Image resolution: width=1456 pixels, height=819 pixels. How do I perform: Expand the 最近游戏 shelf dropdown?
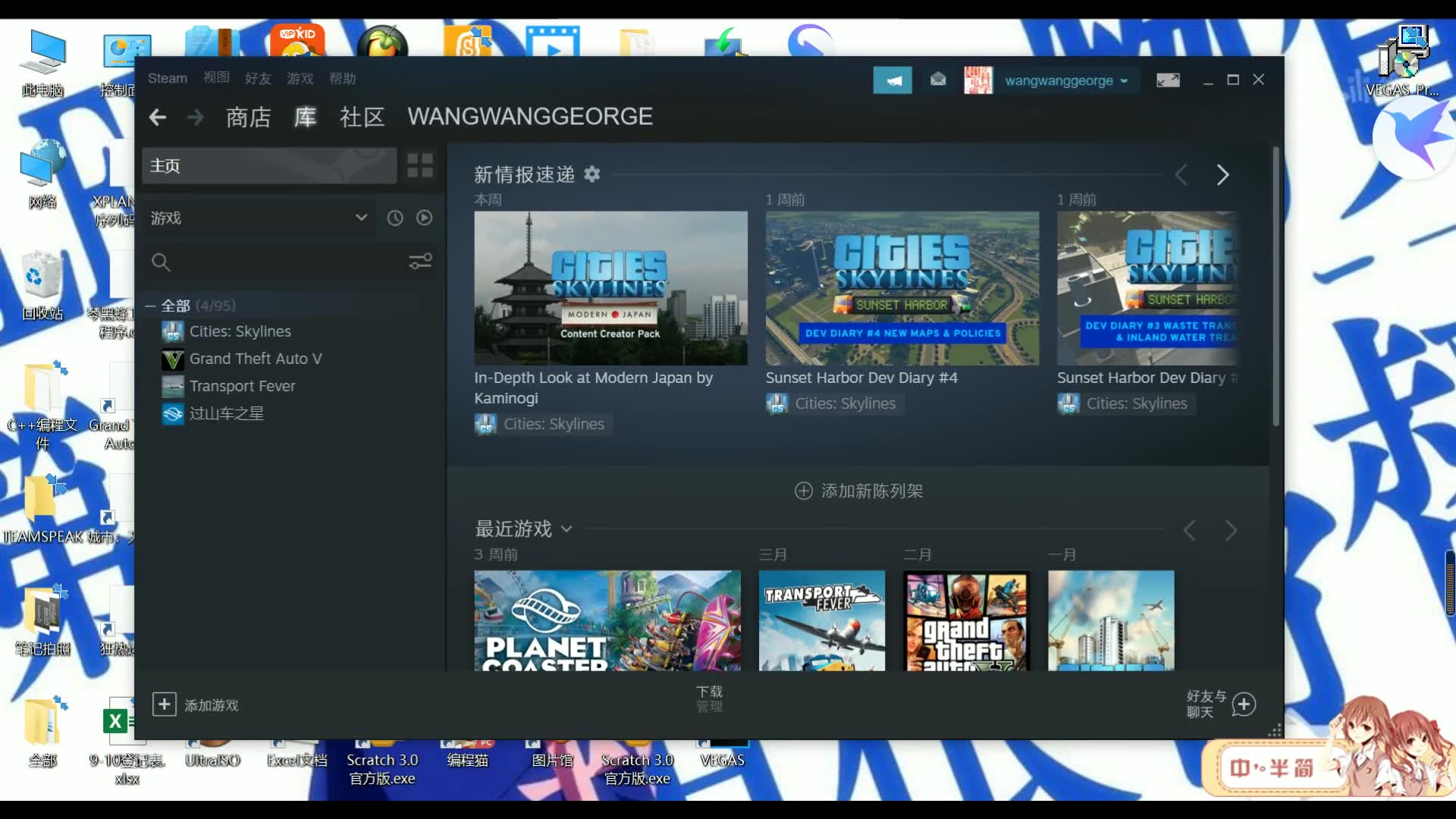click(566, 529)
